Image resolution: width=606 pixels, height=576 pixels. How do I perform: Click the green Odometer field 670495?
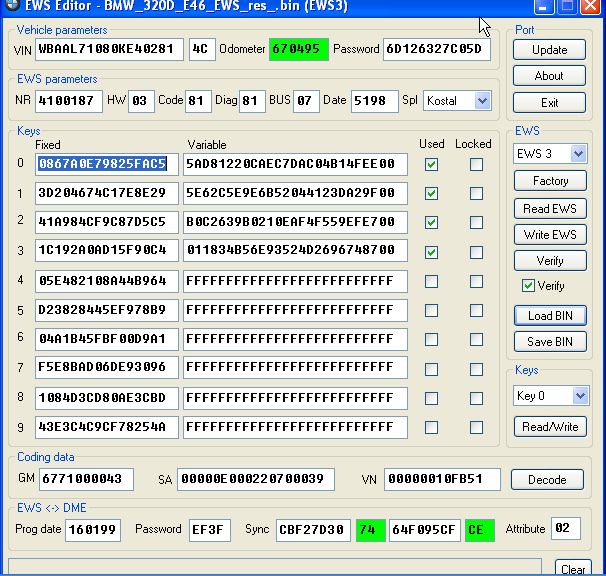299,49
